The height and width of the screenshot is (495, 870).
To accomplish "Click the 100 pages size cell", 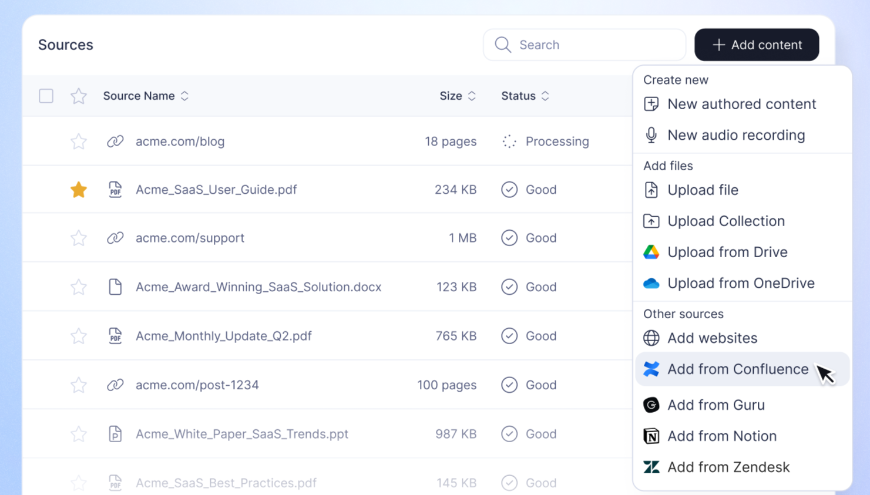I will [x=447, y=385].
